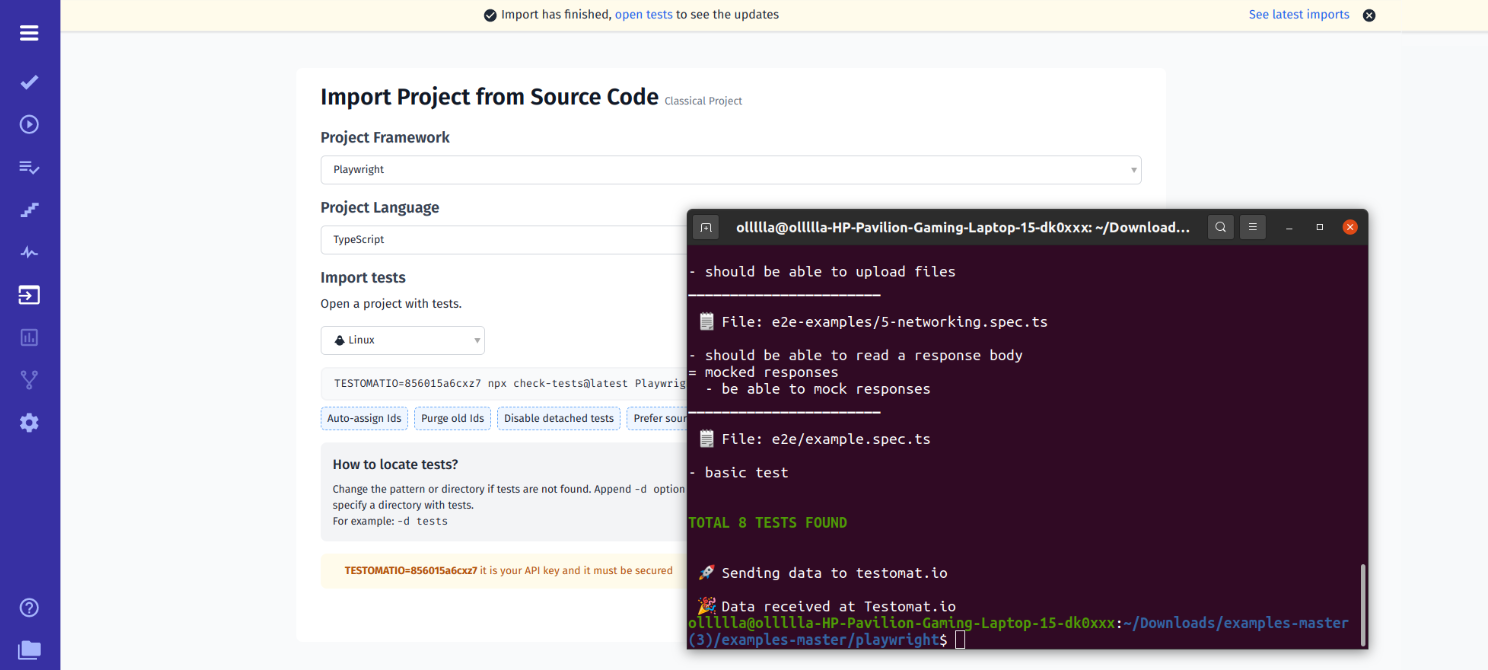
Task: Open the branches icon in the sidebar
Action: (x=29, y=379)
